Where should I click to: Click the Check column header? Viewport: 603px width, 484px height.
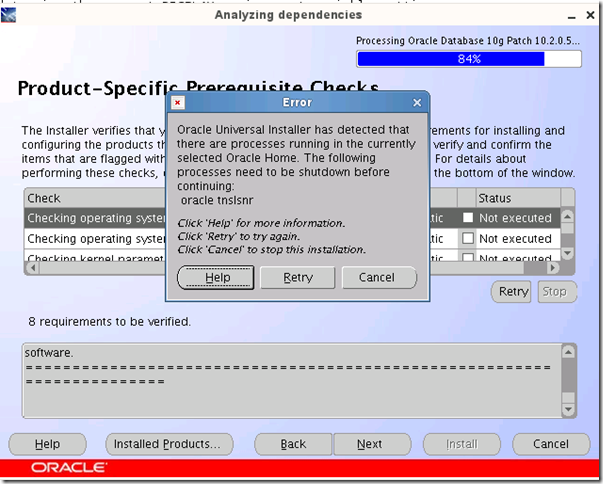[x=95, y=198]
